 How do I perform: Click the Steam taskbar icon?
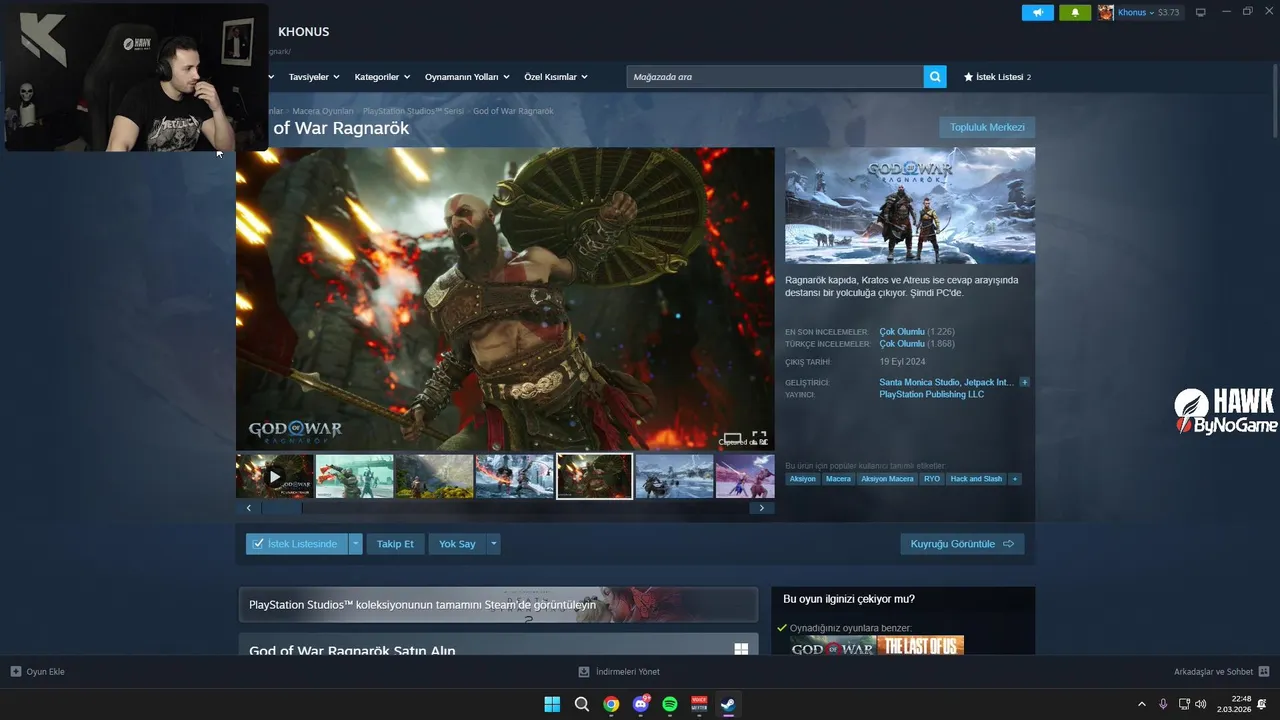click(x=728, y=704)
